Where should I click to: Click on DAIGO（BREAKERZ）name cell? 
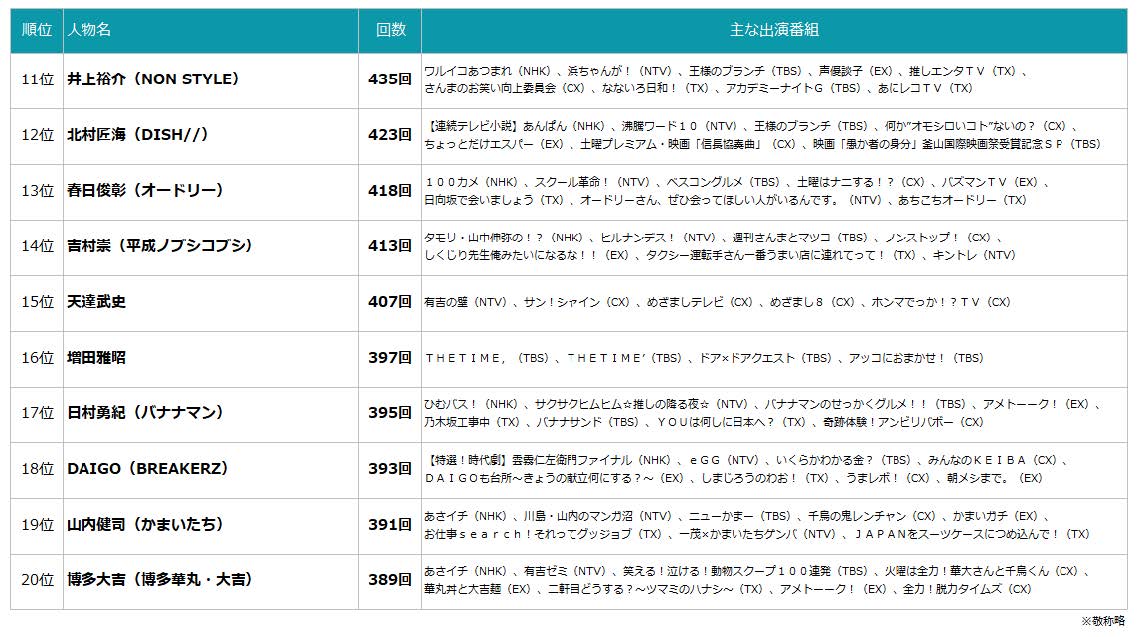(148, 468)
